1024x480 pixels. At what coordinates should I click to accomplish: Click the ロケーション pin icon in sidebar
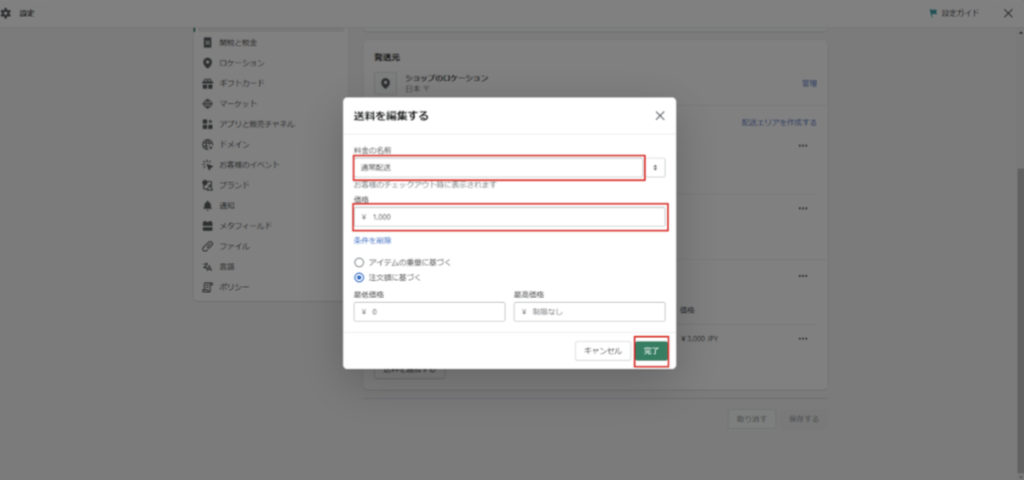tap(208, 63)
